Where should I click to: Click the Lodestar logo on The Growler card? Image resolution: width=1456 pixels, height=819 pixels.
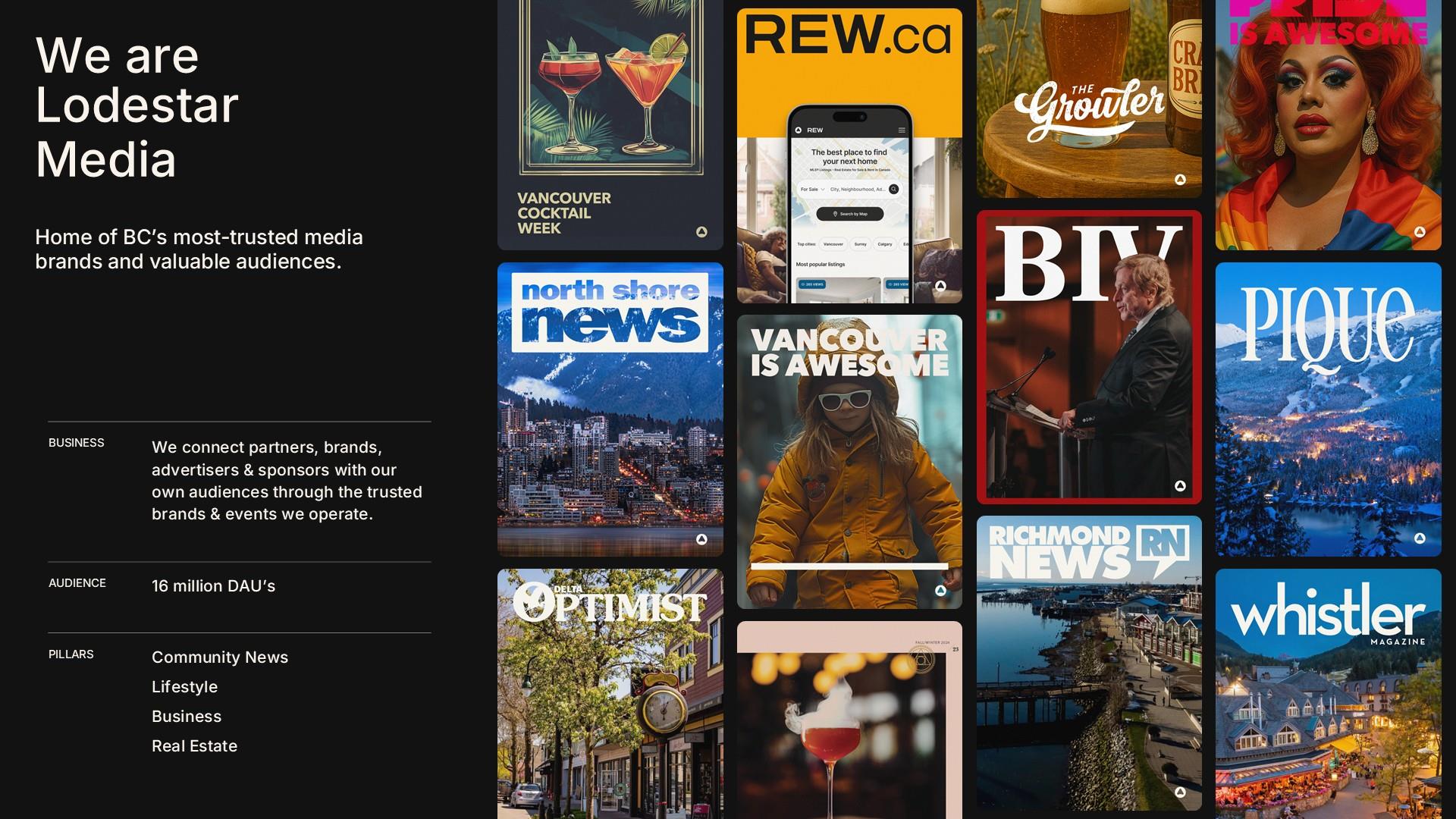coord(1180,180)
